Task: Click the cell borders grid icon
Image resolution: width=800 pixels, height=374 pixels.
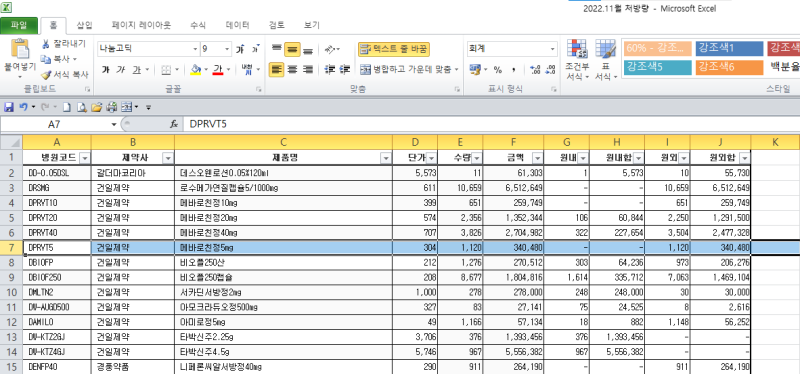Action: [166, 69]
